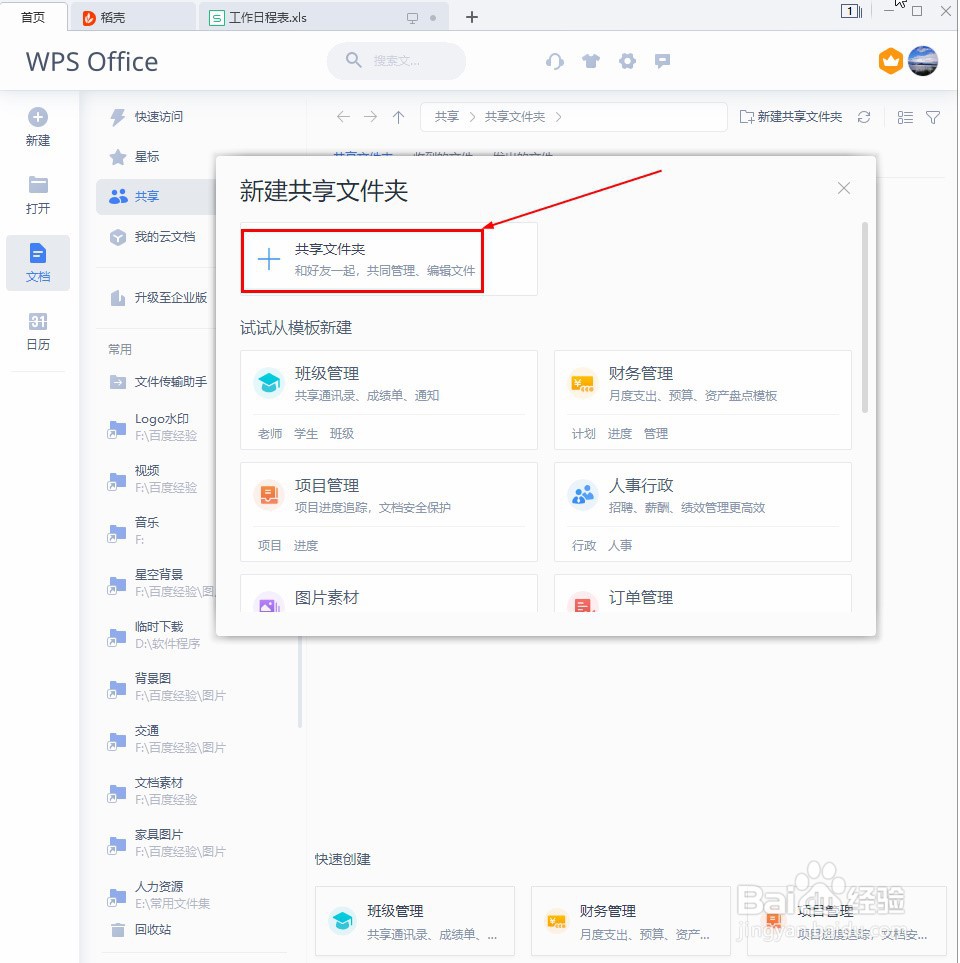Select 星标 in sidebar

135,157
